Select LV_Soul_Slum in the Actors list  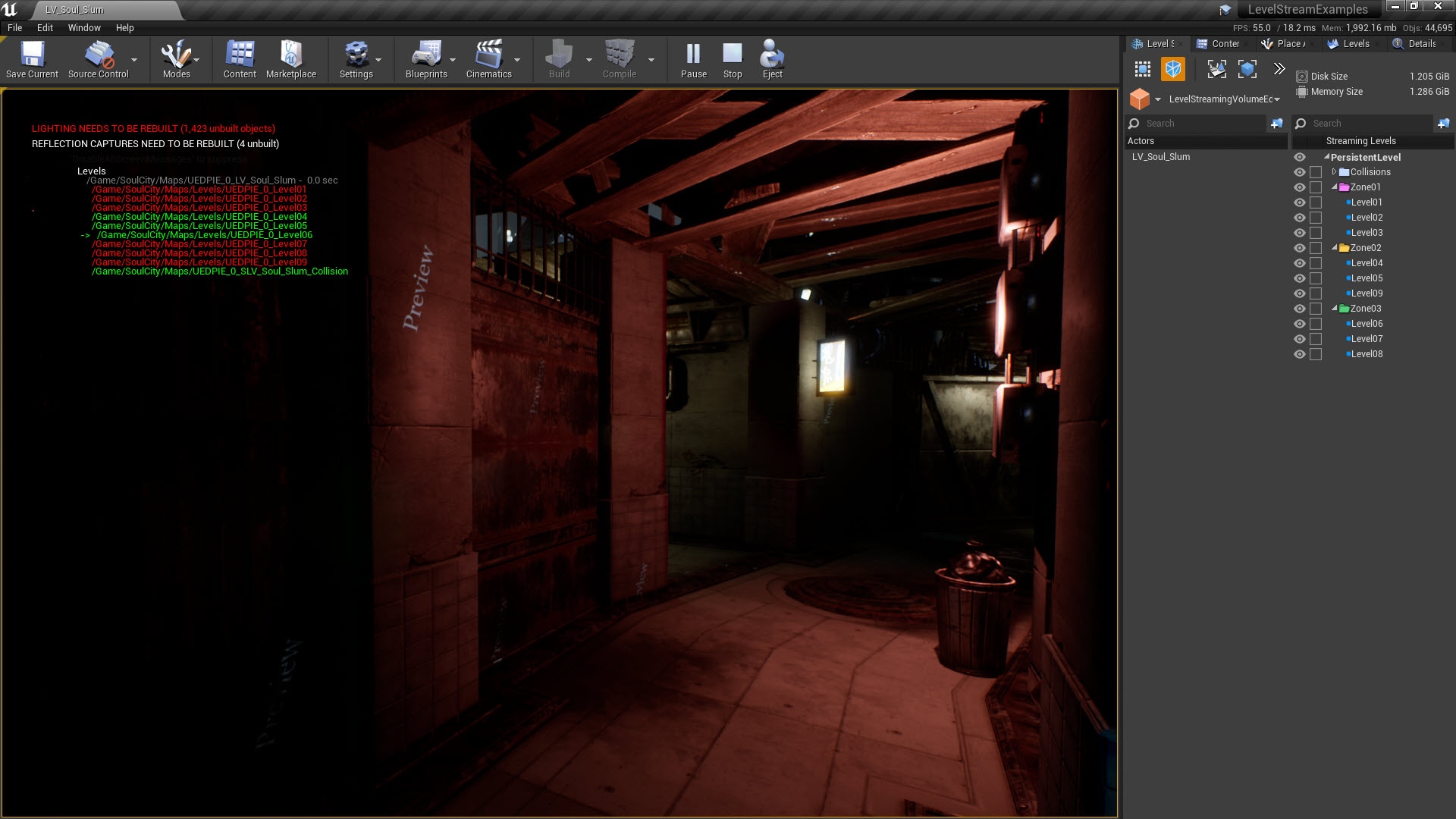coord(1161,157)
